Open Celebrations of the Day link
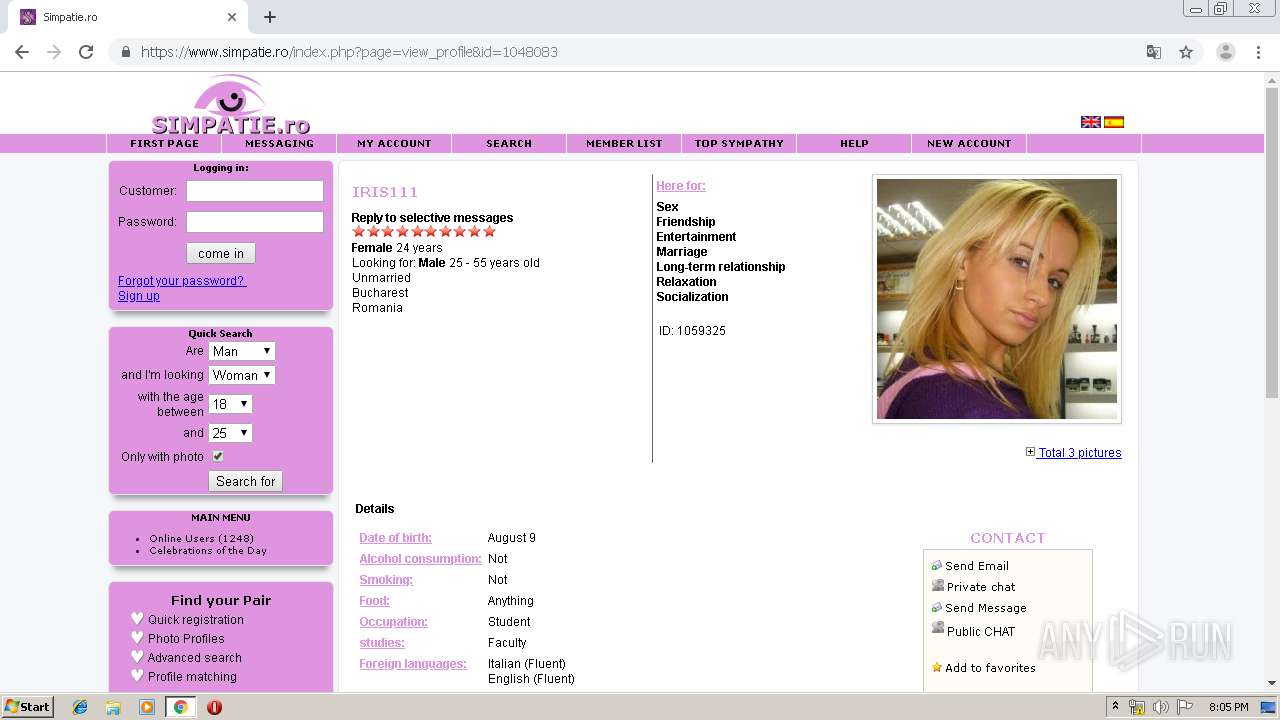1280x720 pixels. coord(208,550)
